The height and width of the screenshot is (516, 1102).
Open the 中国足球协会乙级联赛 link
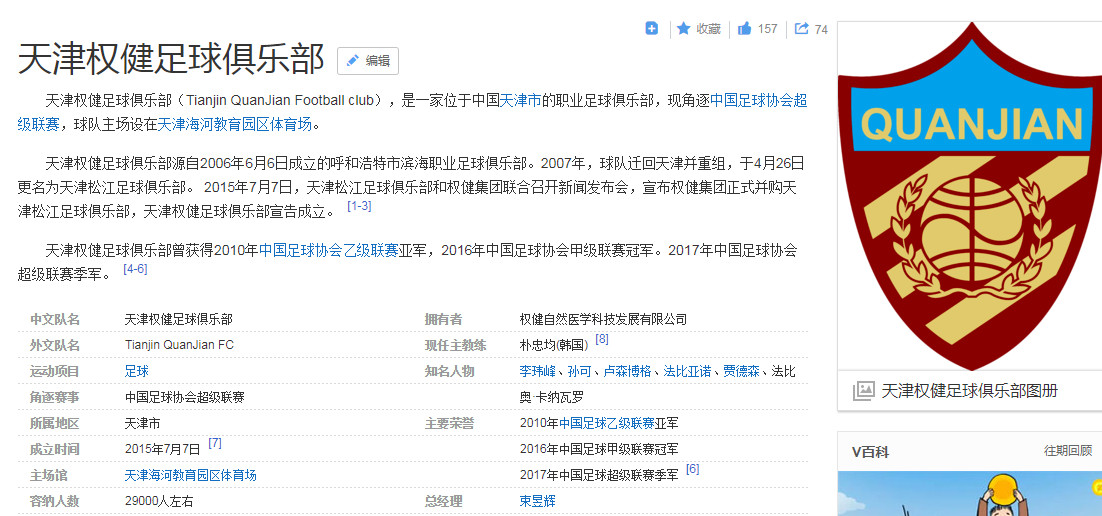click(328, 250)
